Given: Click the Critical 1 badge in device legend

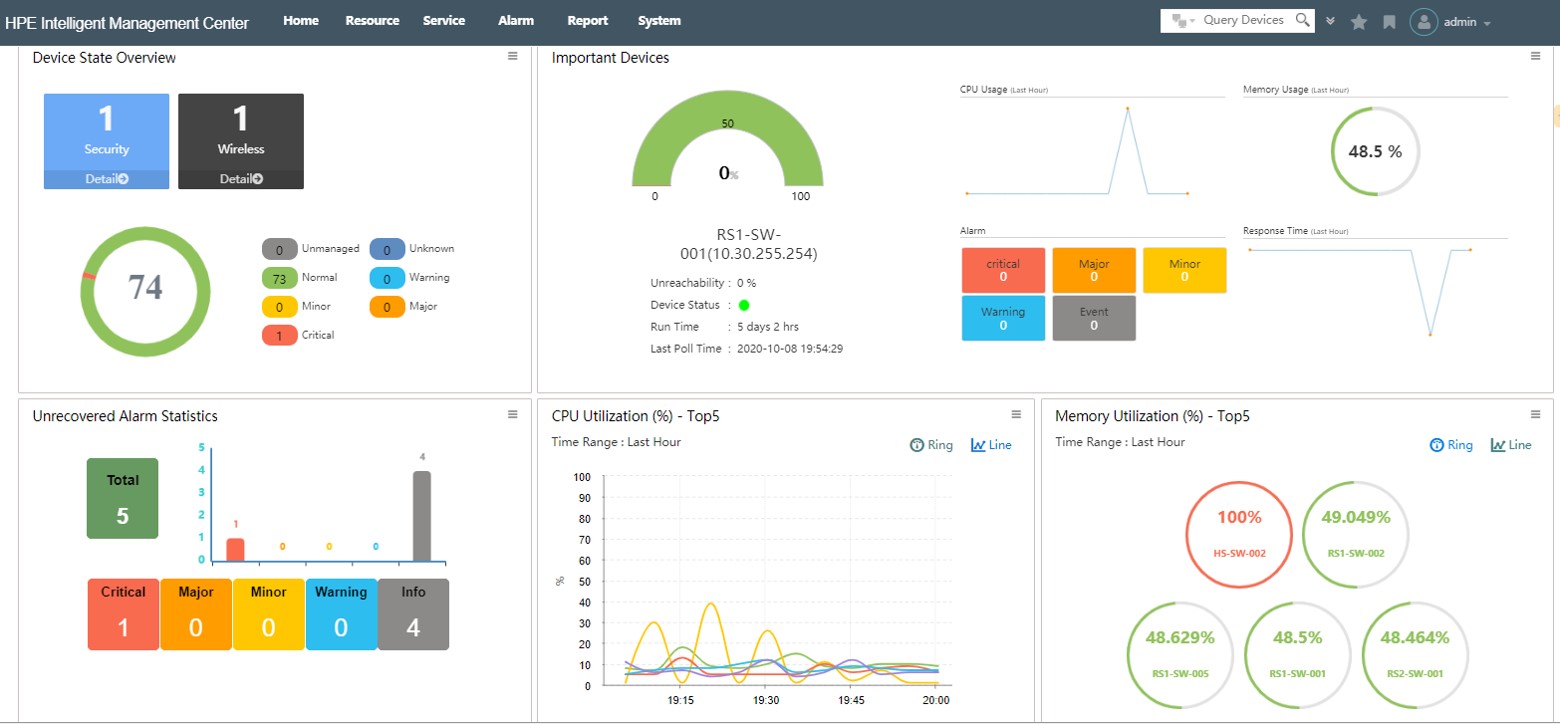Looking at the screenshot, I should pyautogui.click(x=280, y=336).
